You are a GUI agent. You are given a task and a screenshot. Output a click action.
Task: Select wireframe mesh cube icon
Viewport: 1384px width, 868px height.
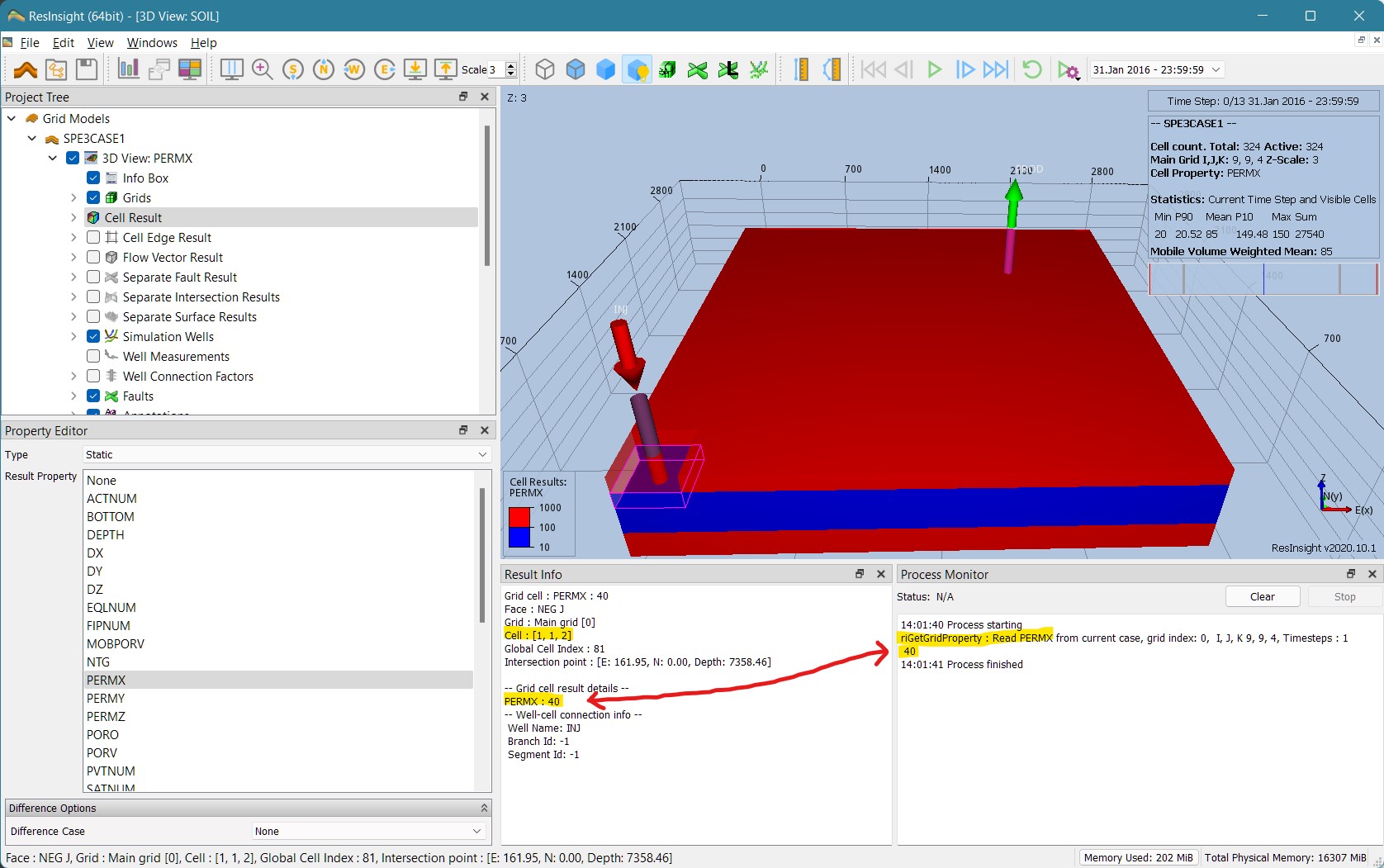545,70
